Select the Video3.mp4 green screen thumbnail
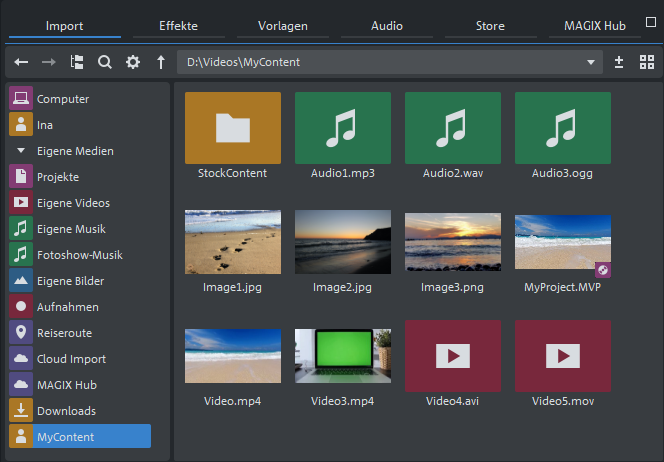The image size is (664, 462). (343, 356)
